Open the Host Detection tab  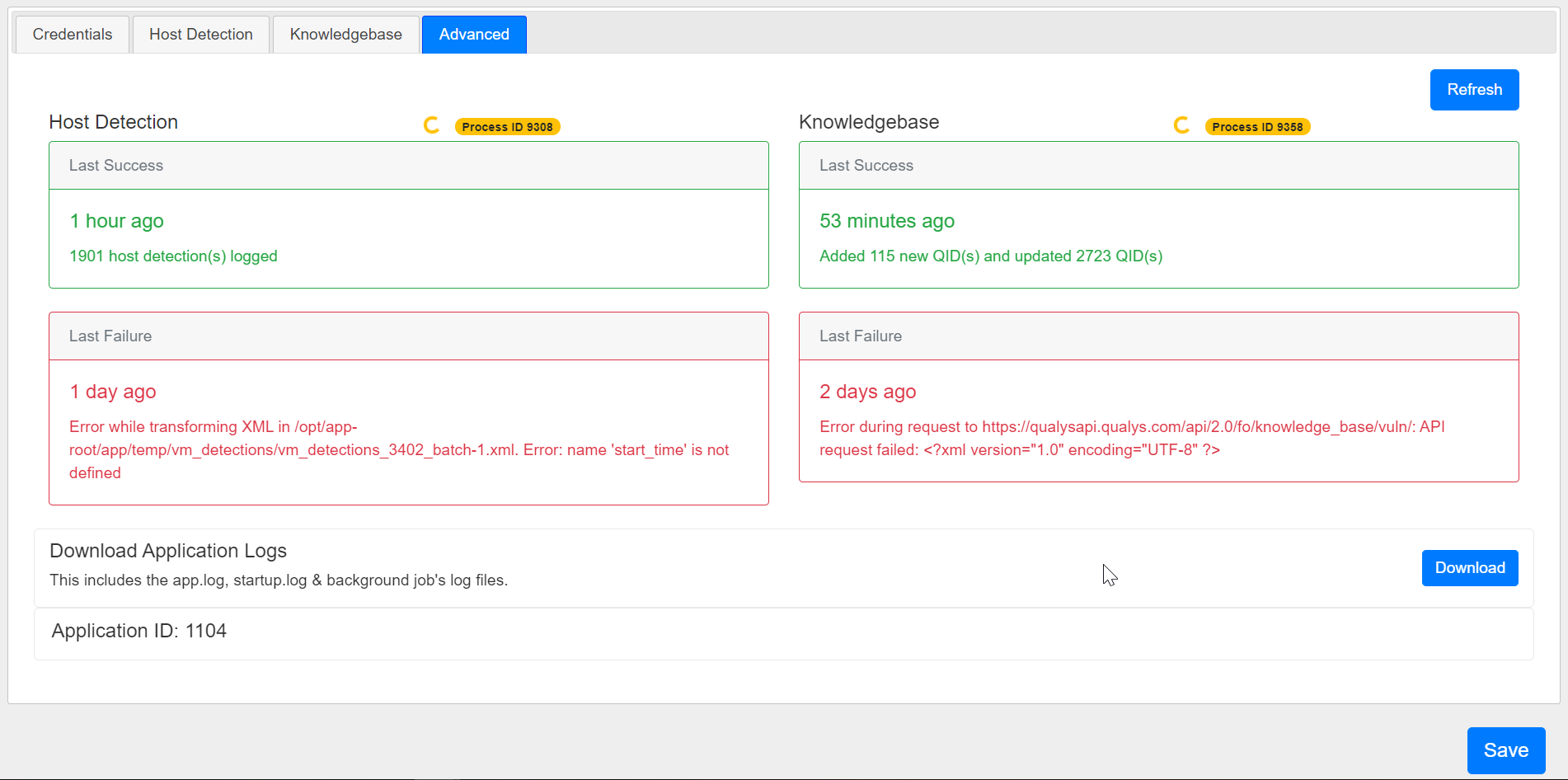point(200,34)
